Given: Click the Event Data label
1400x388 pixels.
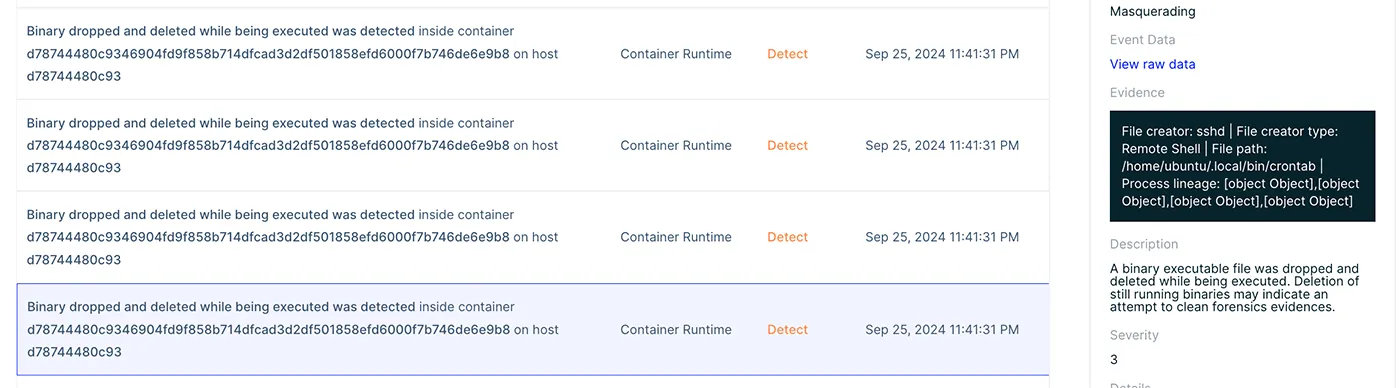Looking at the screenshot, I should tap(1143, 40).
